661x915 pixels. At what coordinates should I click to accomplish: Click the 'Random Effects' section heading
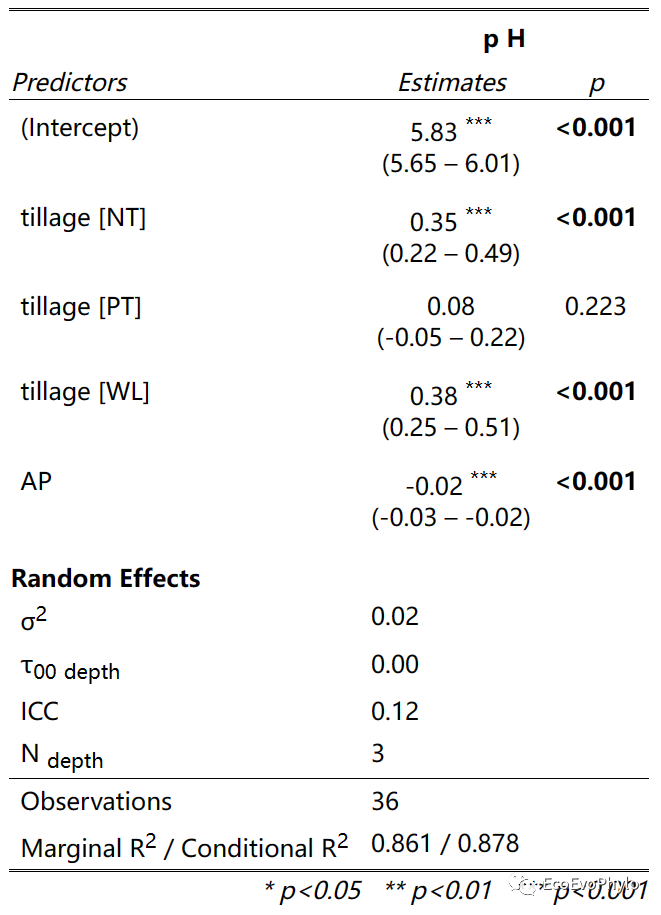(105, 578)
